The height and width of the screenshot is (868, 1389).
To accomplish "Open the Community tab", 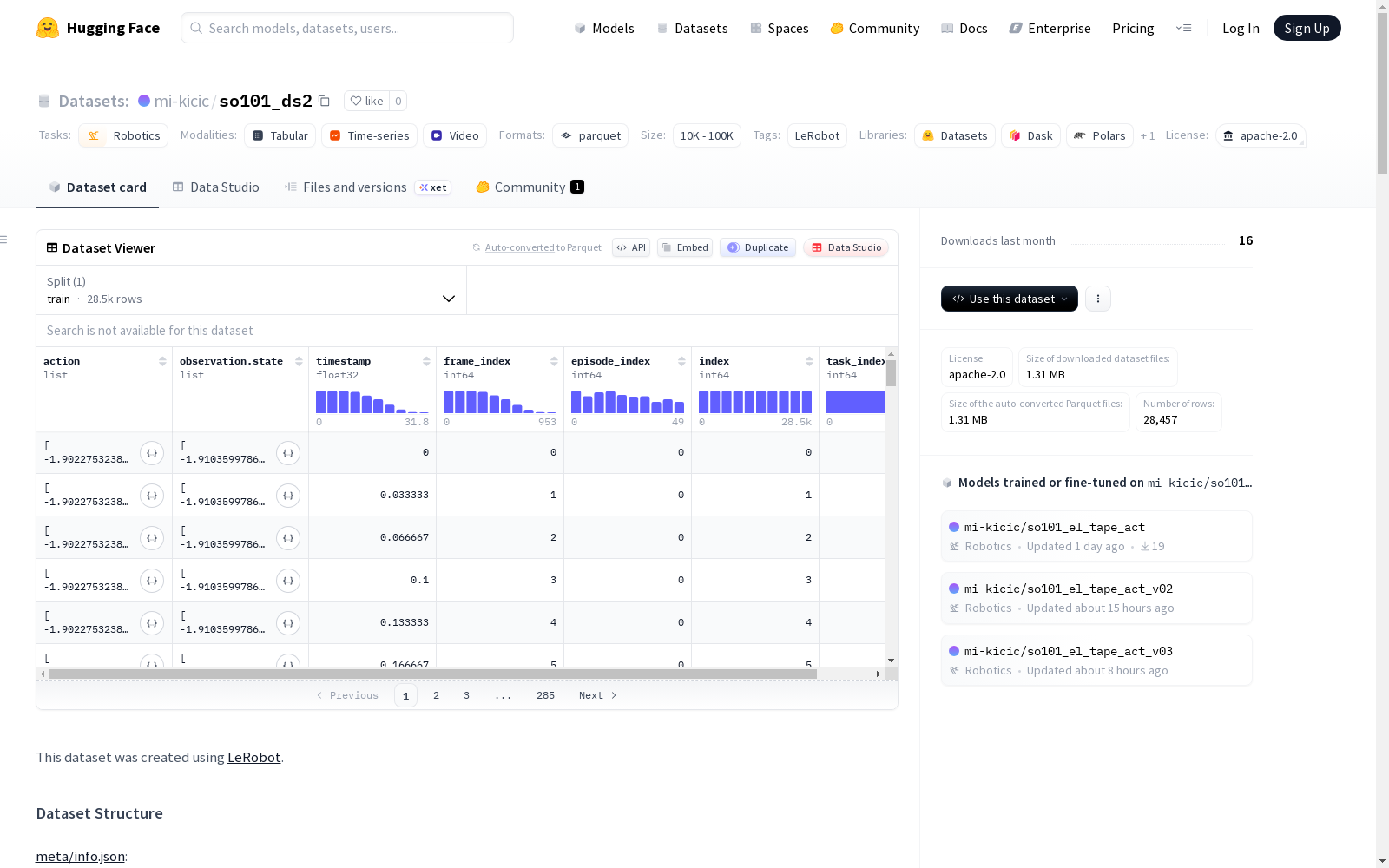I will pyautogui.click(x=530, y=187).
